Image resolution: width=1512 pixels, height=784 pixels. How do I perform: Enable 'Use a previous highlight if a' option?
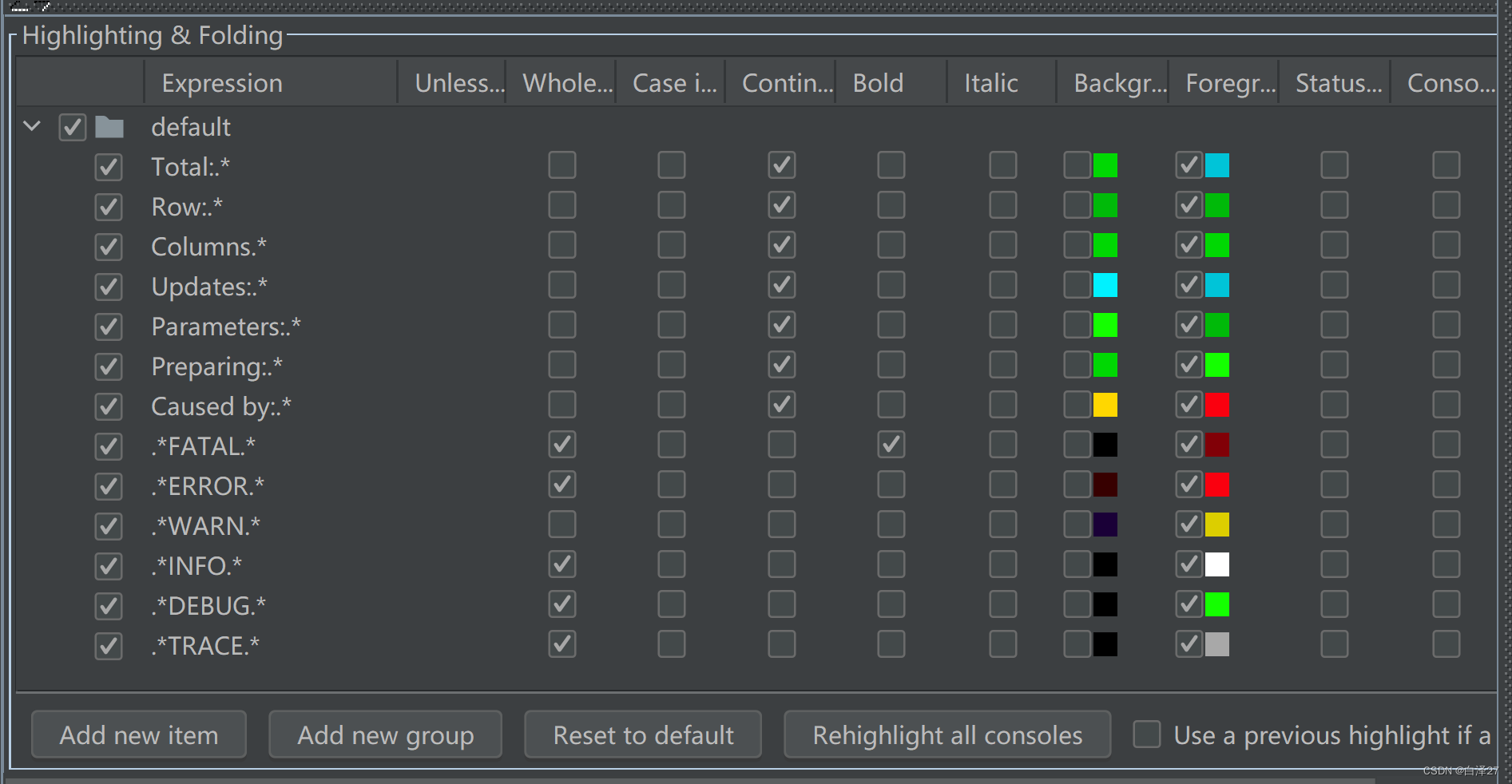(x=1147, y=735)
